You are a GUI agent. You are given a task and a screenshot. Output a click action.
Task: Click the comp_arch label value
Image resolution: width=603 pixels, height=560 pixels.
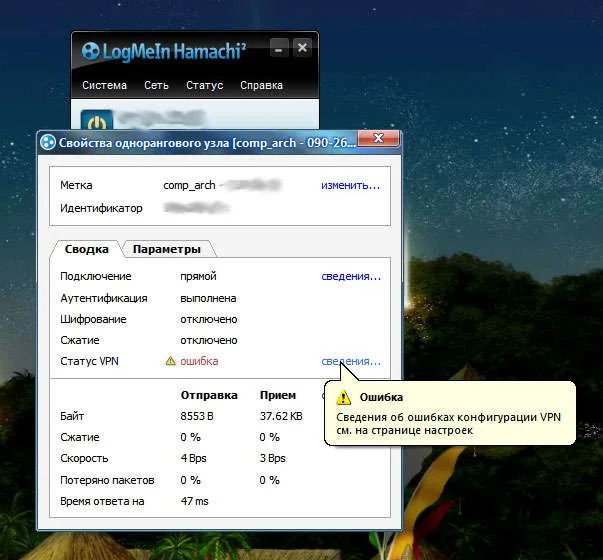pyautogui.click(x=189, y=185)
